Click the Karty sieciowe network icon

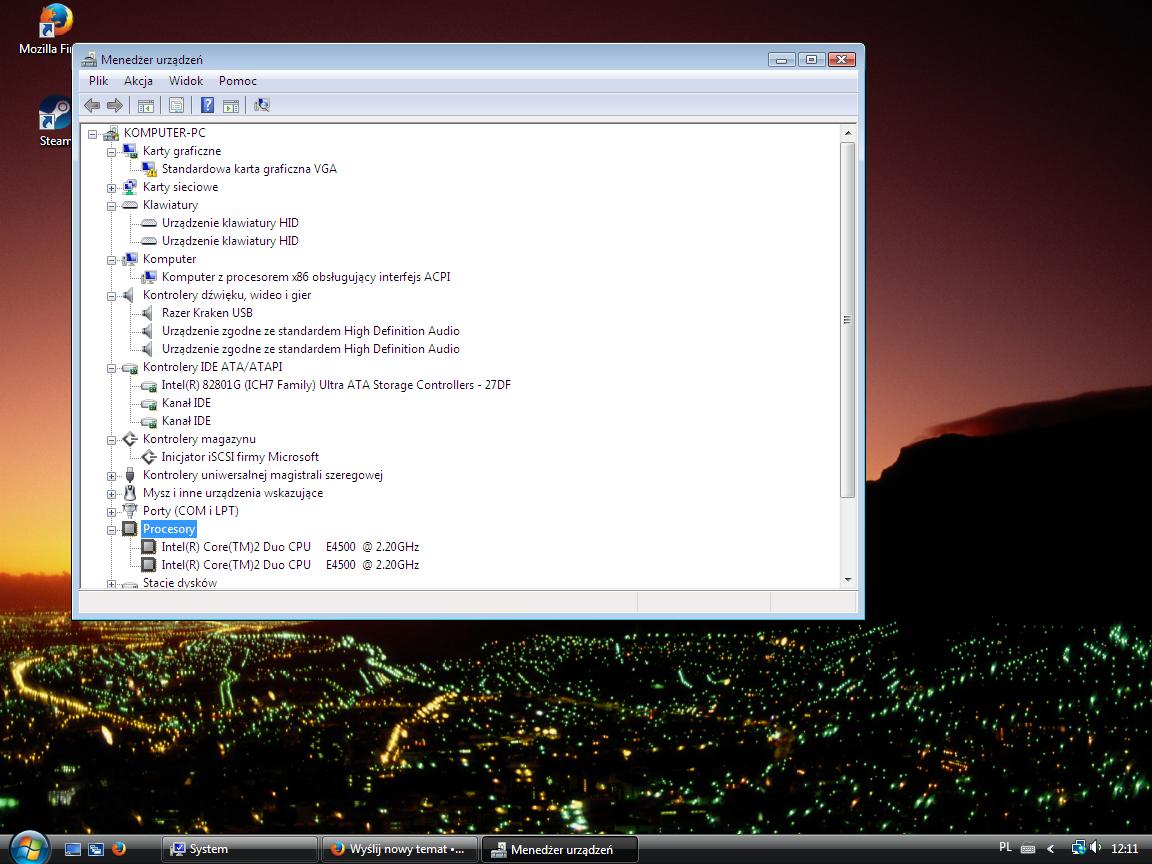click(x=130, y=187)
